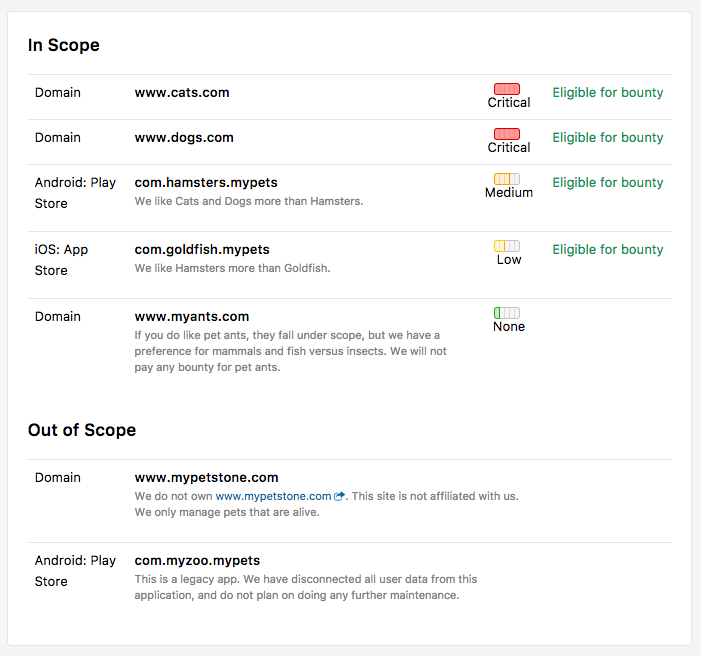701x656 pixels.
Task: Click the None severity indicator for www.myants.com
Action: click(507, 313)
